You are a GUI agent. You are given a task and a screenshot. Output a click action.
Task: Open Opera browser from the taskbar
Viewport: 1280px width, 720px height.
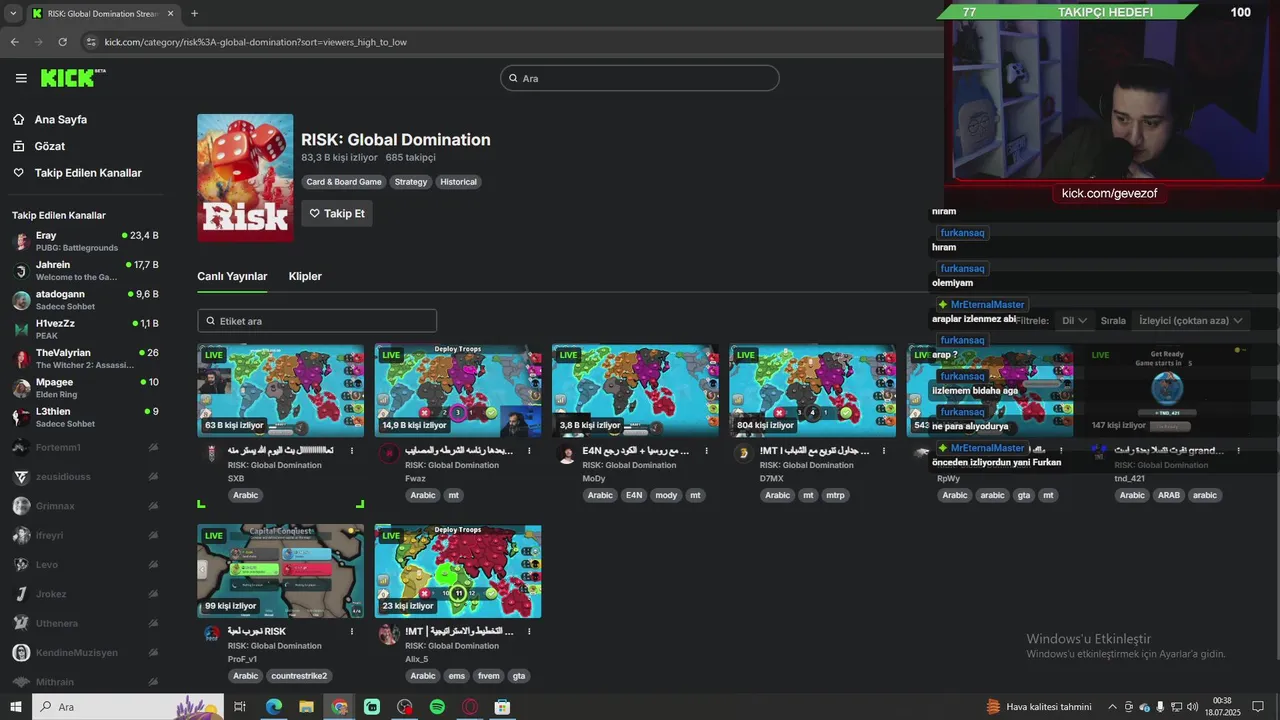click(x=470, y=707)
